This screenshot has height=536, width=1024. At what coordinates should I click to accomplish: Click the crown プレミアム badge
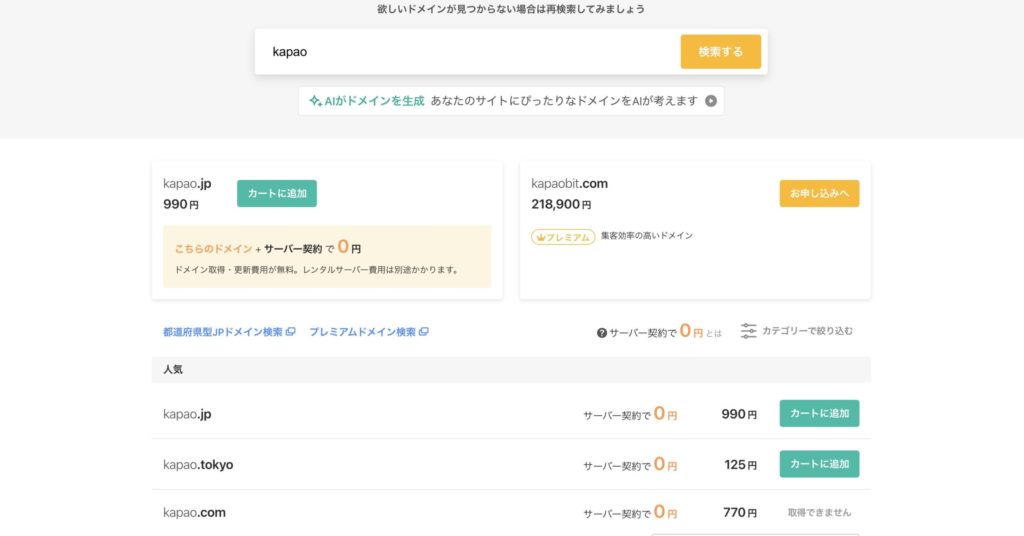pos(562,237)
